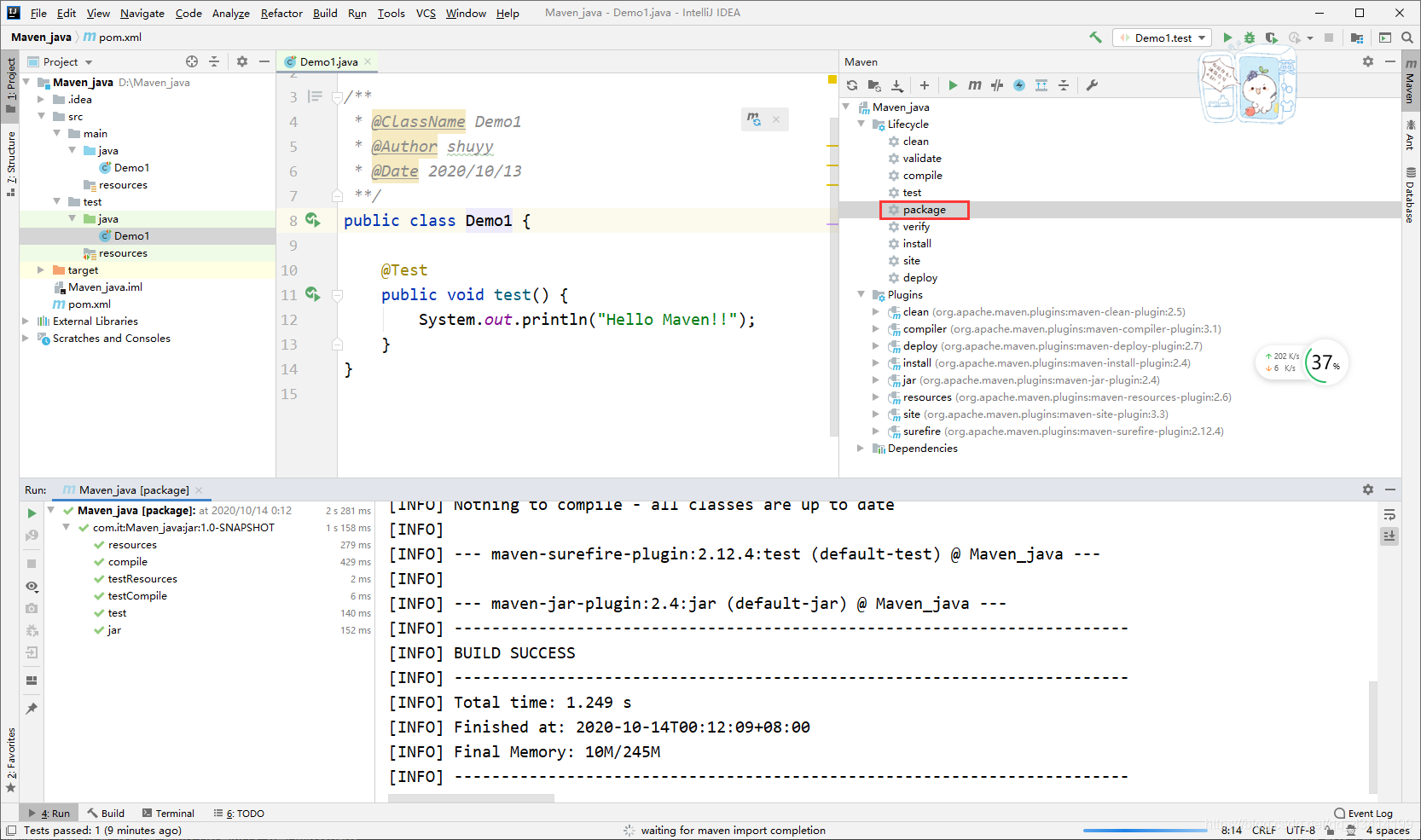
Task: Click the Run panel layout icon
Action: click(x=32, y=681)
